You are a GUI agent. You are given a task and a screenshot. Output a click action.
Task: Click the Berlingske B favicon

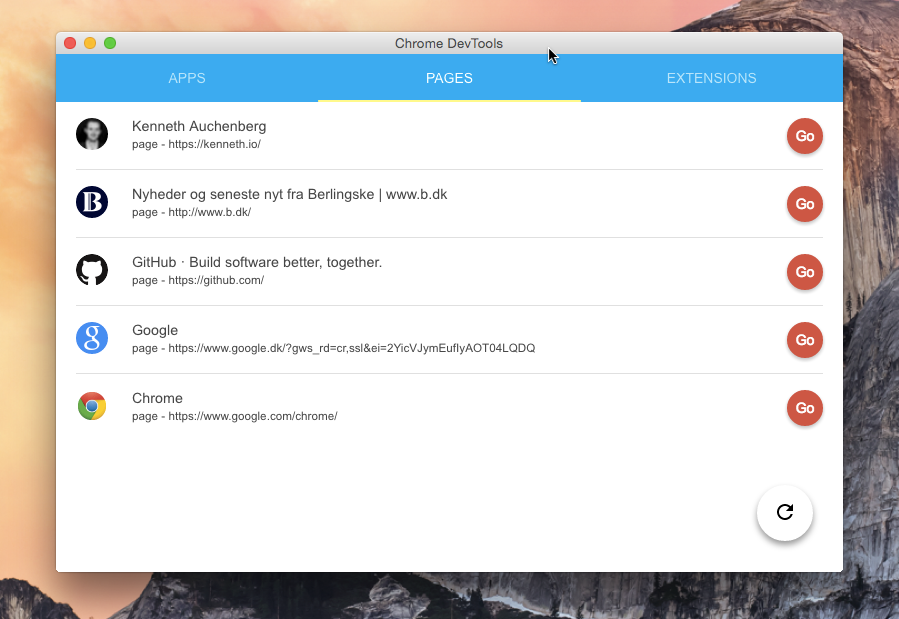pyautogui.click(x=92, y=202)
